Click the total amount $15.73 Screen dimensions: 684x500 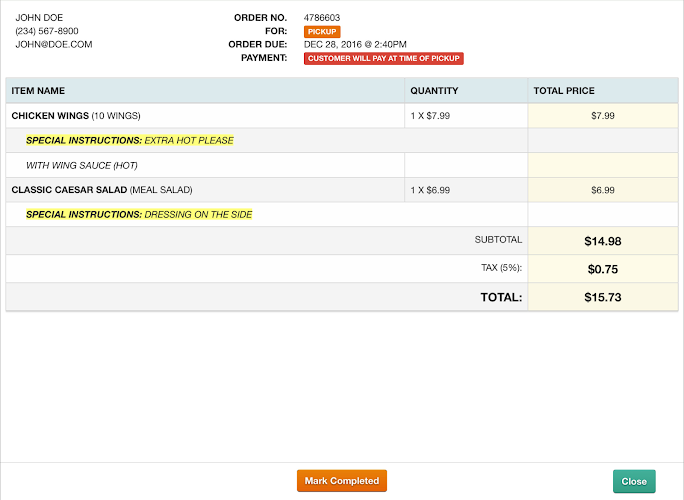coord(603,297)
